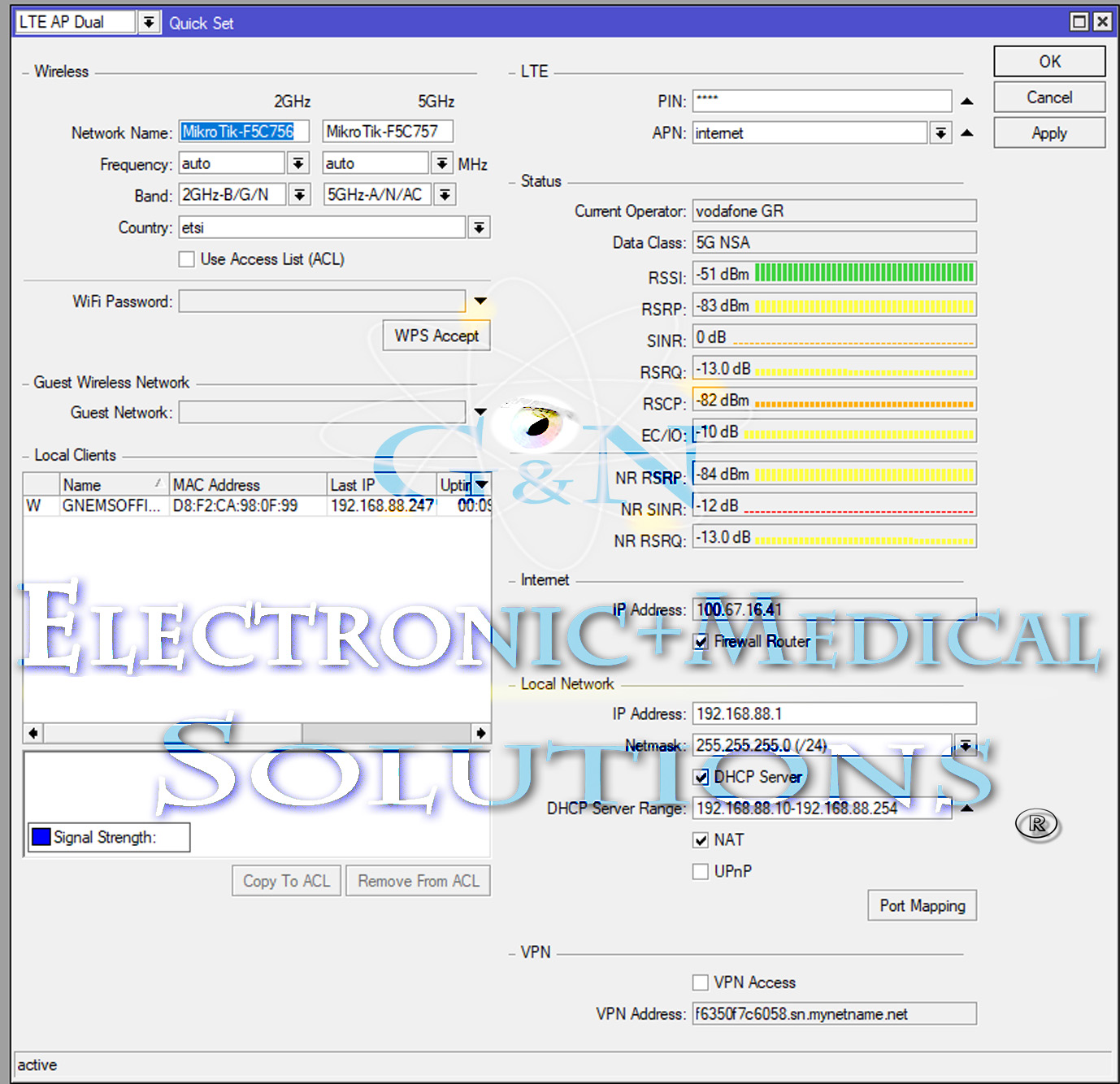Sort Local Clients by MAC Address column
The image size is (1120, 1084).
click(248, 485)
